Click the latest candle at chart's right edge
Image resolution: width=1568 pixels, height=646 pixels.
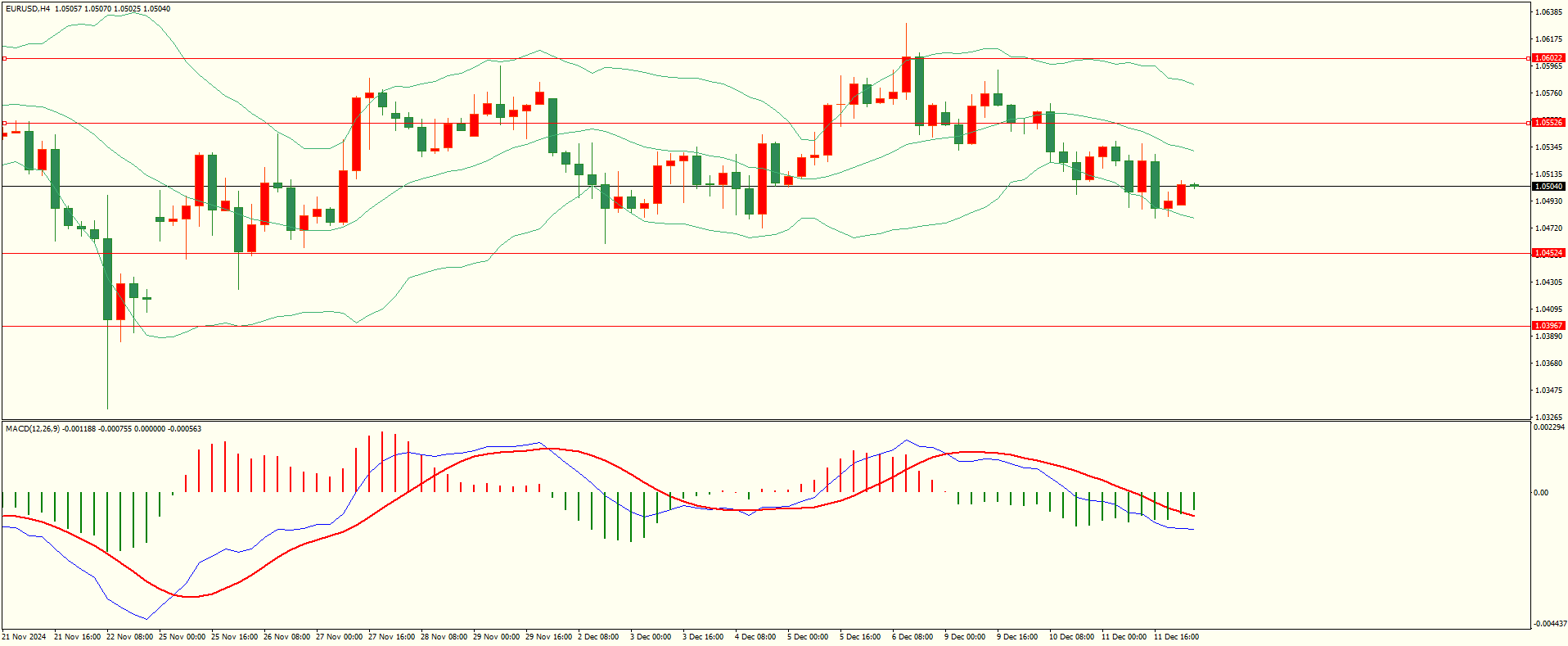[1194, 186]
